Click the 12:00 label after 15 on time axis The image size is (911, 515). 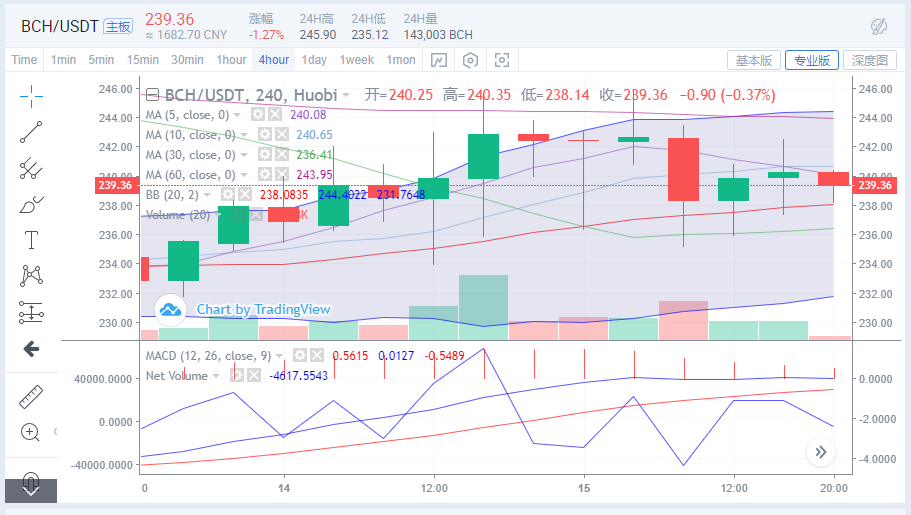(x=734, y=488)
